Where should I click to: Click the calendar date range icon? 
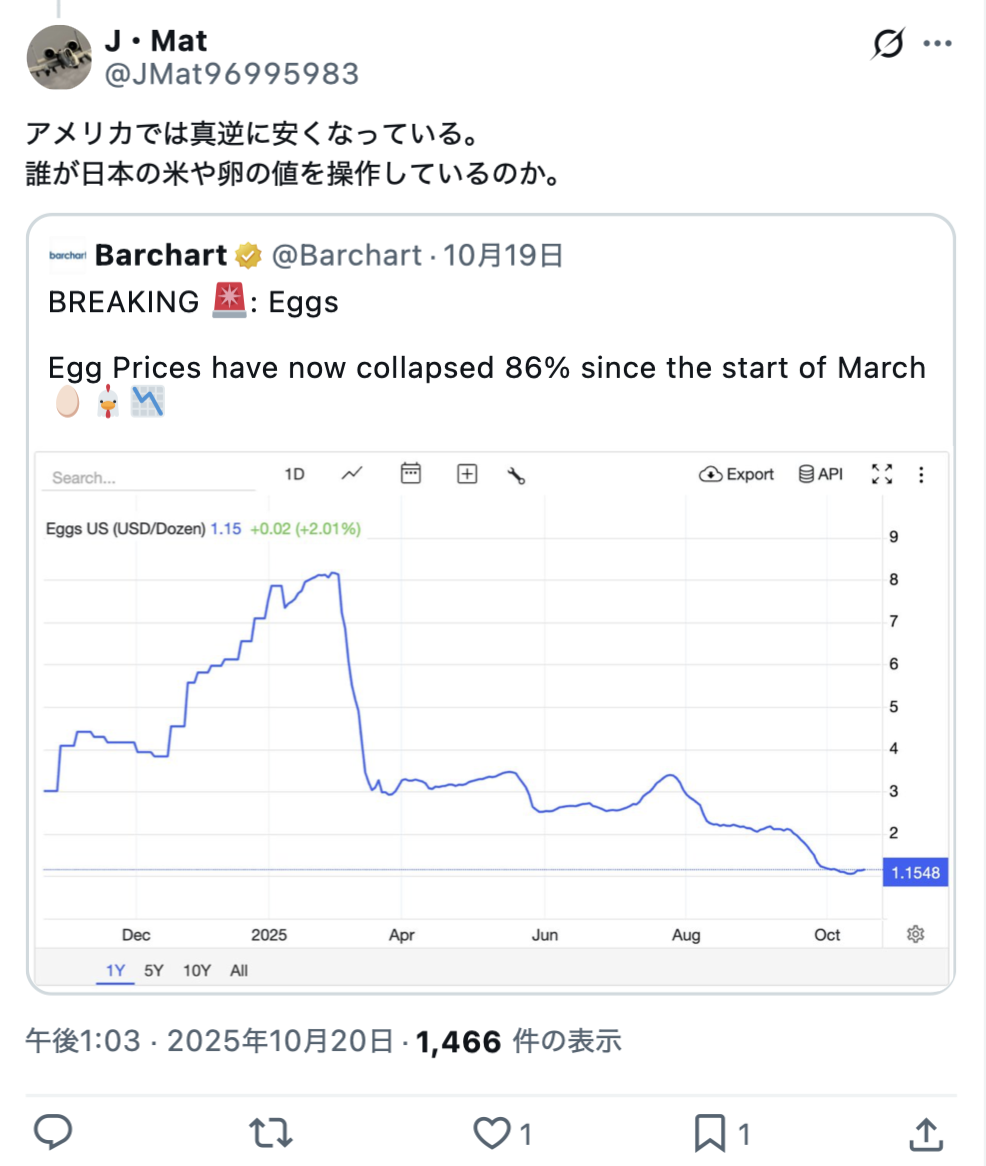click(410, 474)
